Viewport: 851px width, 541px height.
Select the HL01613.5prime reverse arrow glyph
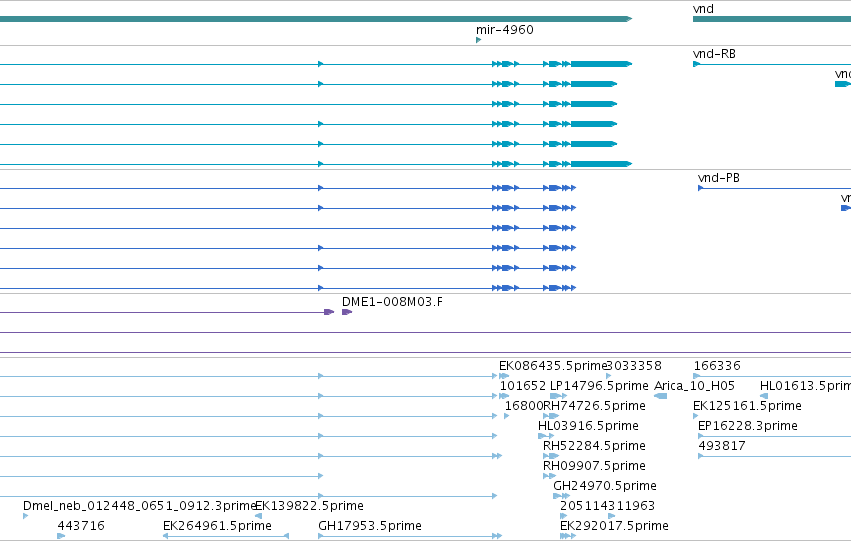[x=764, y=396]
